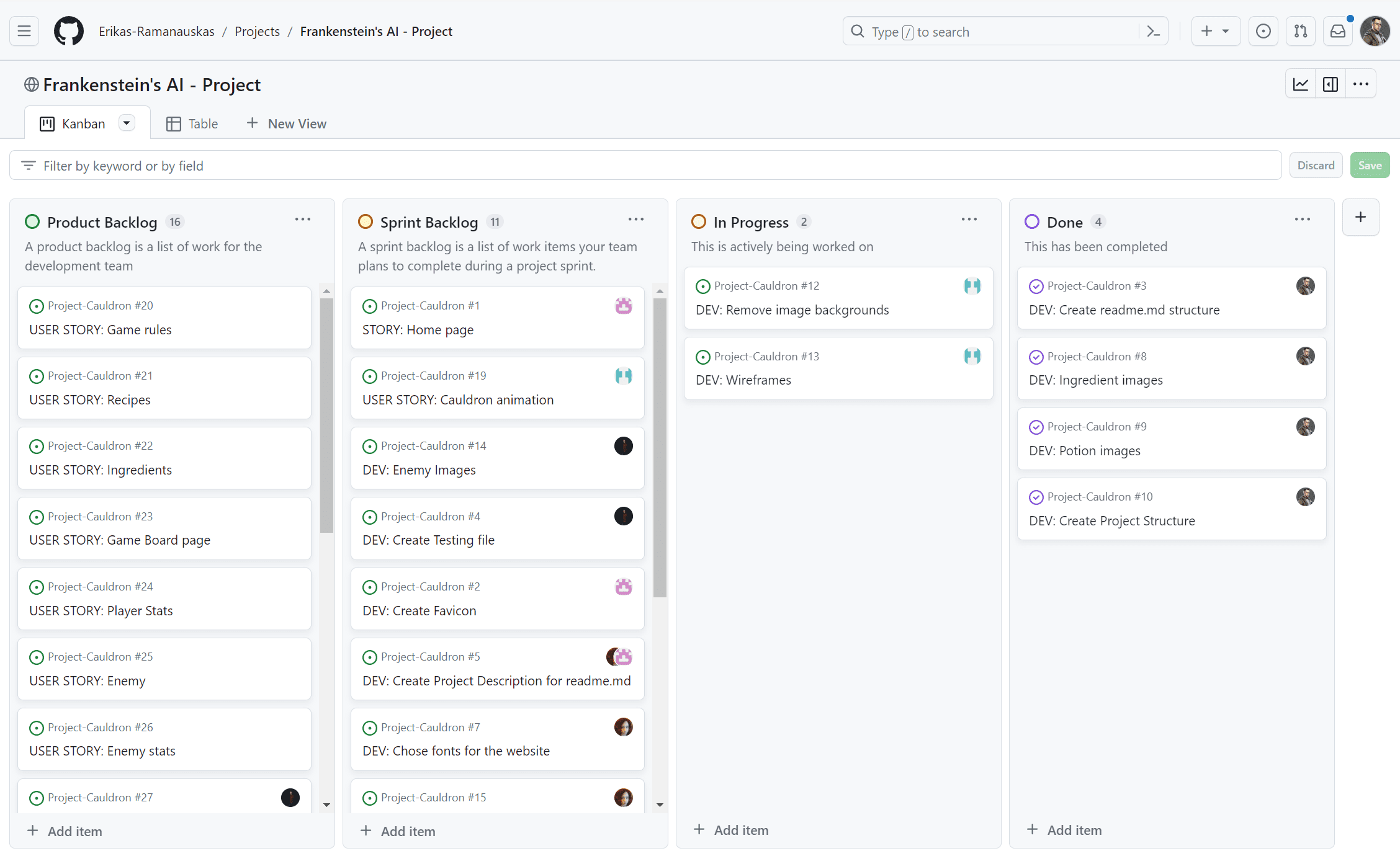Open Project-Cauldron #12 issue link
This screenshot has width=1400, height=851.
(x=766, y=286)
